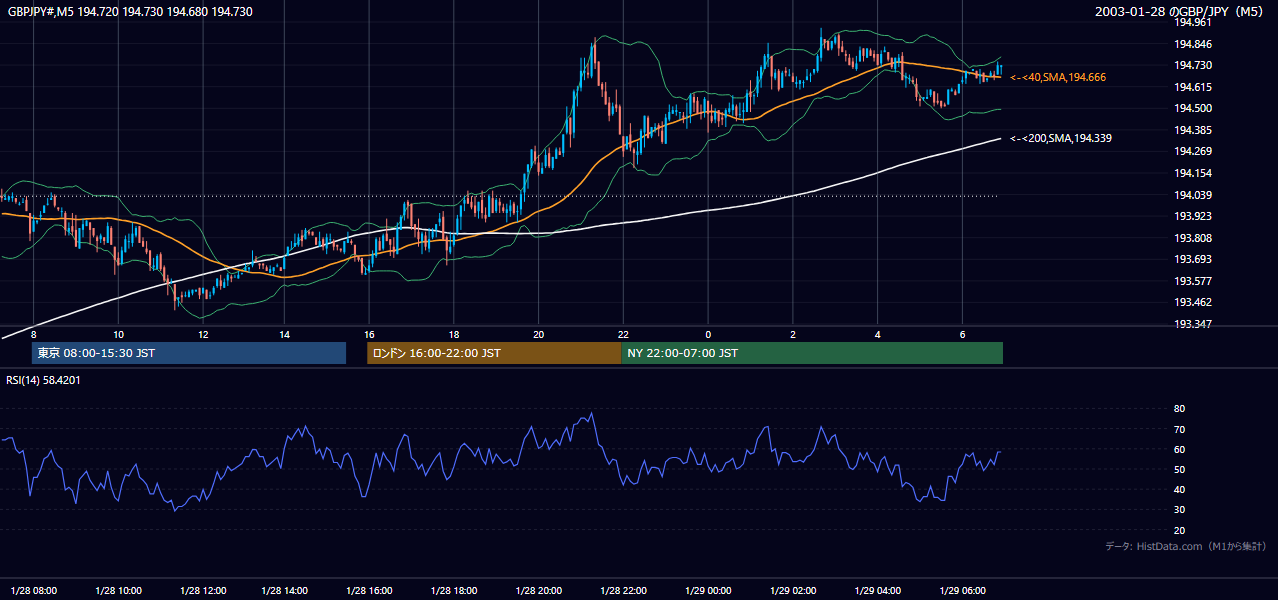Click the 1/28 18:00 date axis label
This screenshot has height=600, width=1278.
[455, 590]
